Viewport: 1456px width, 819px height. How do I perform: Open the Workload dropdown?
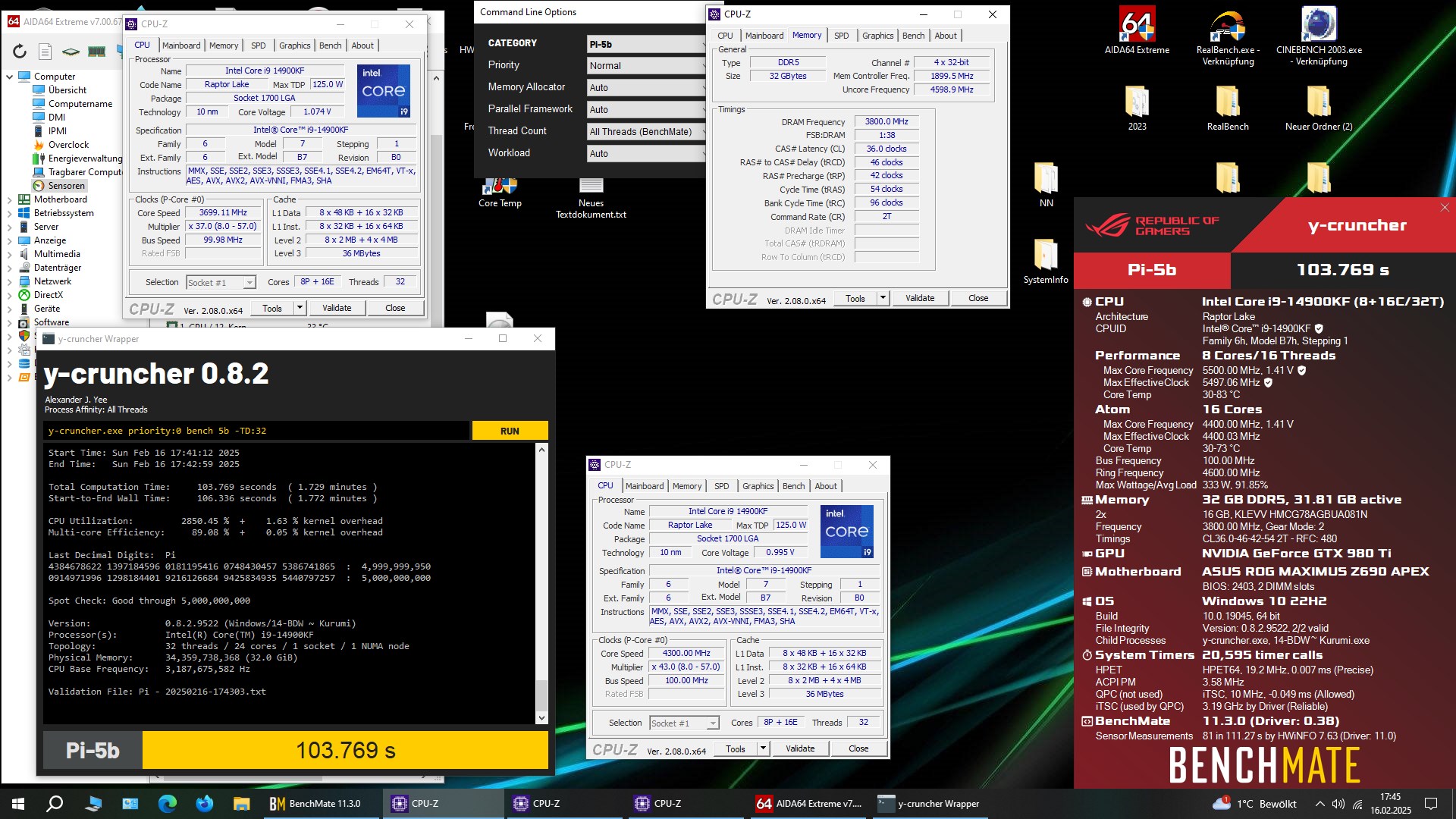click(646, 154)
